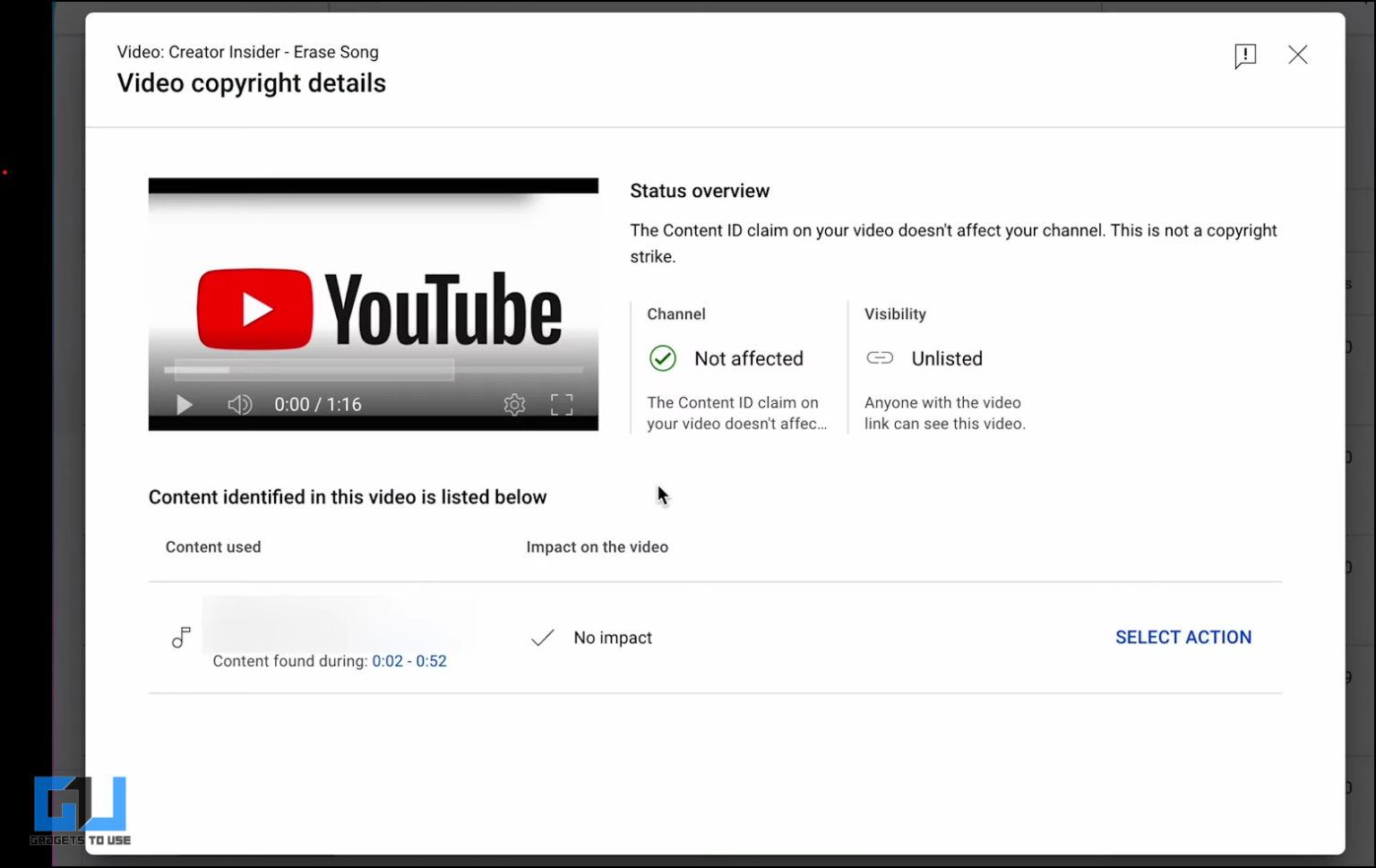
Task: Click the report an issue icon
Action: [x=1245, y=55]
